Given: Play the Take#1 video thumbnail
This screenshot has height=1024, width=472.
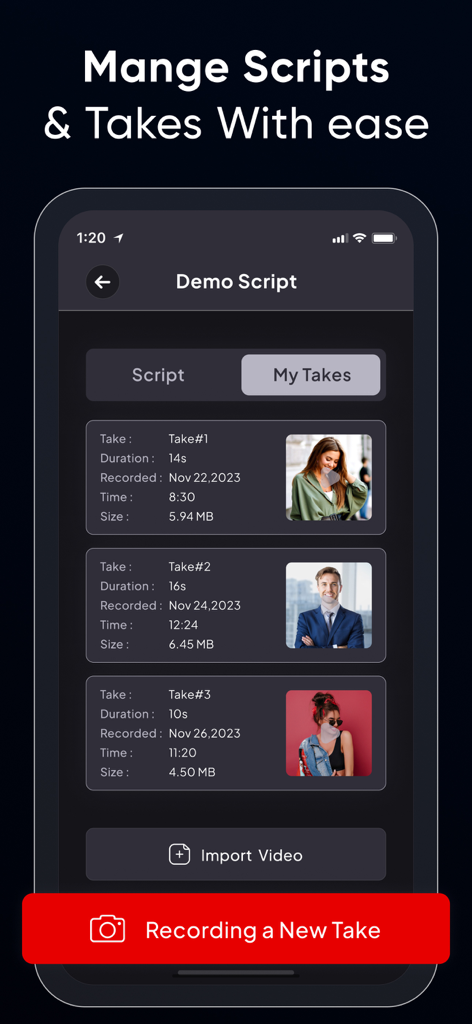Looking at the screenshot, I should click(329, 477).
